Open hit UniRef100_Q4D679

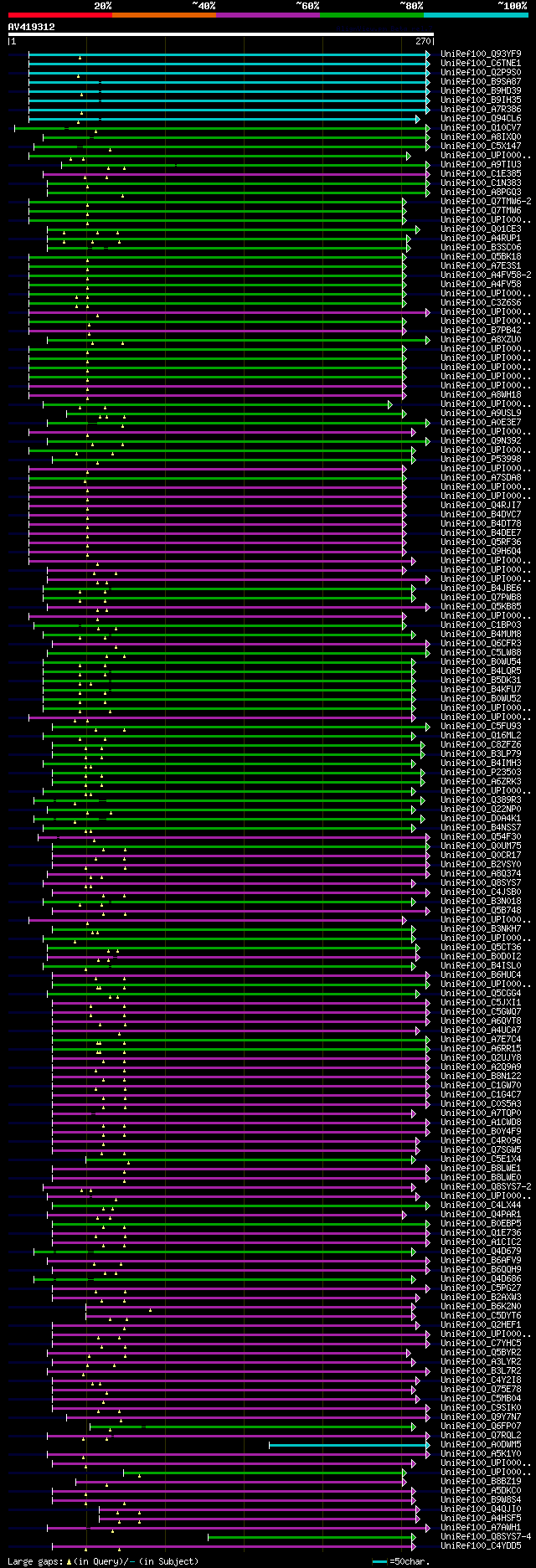481,1251
